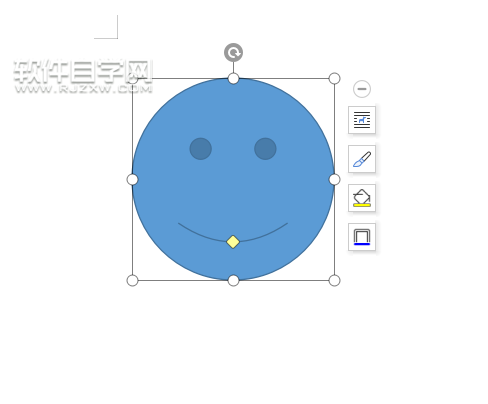This screenshot has width=488, height=404.
Task: Select the top-center sizing handle
Action: click(233, 79)
